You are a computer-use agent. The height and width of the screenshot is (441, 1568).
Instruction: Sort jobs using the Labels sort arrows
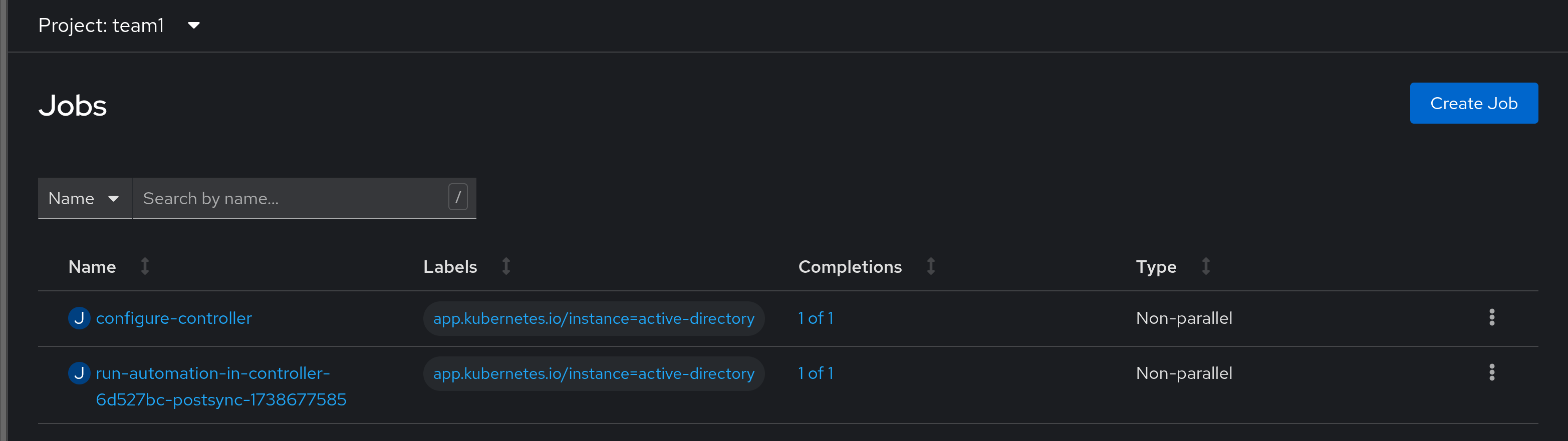click(506, 266)
